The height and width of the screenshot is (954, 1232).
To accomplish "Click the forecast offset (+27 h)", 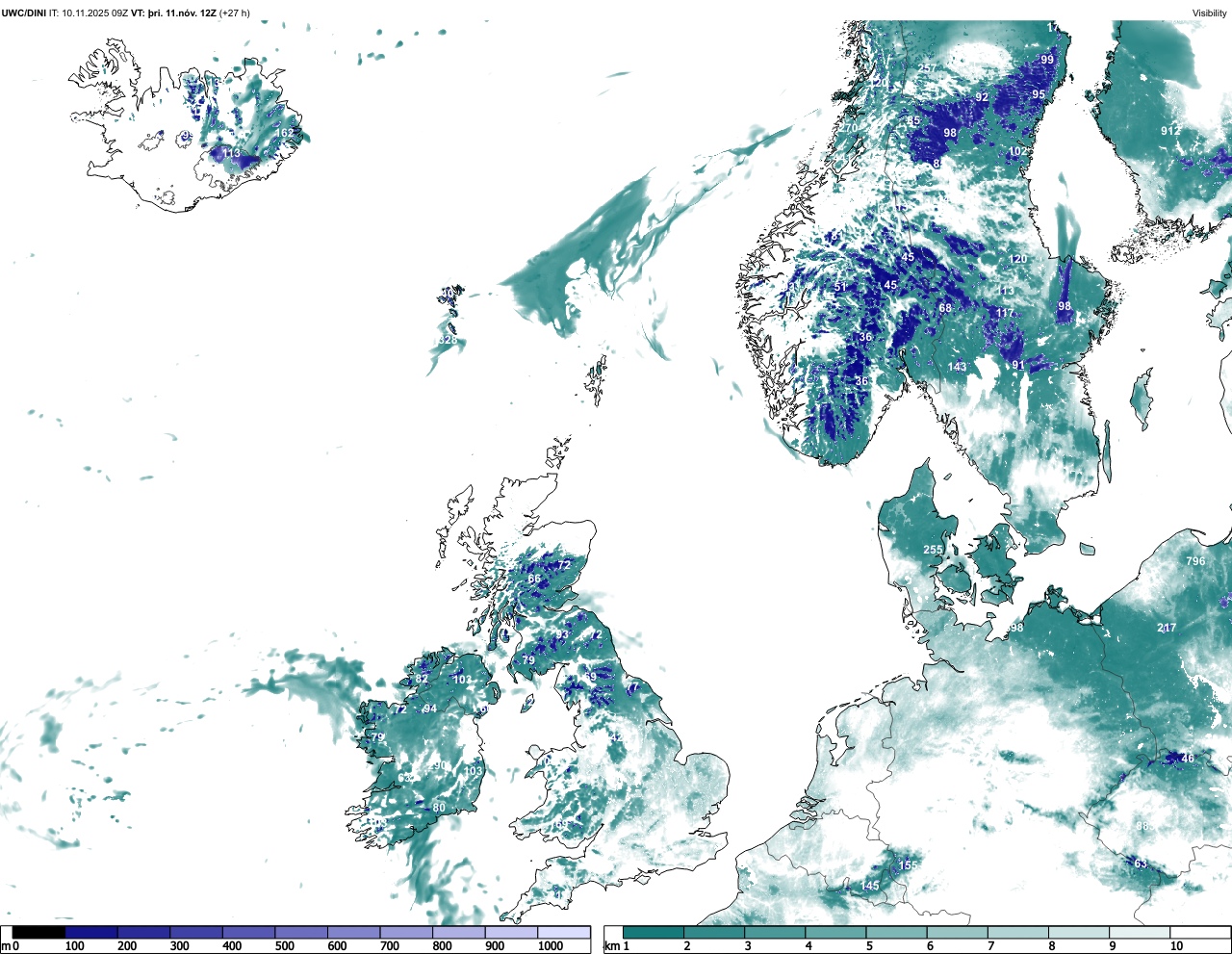I will (235, 13).
